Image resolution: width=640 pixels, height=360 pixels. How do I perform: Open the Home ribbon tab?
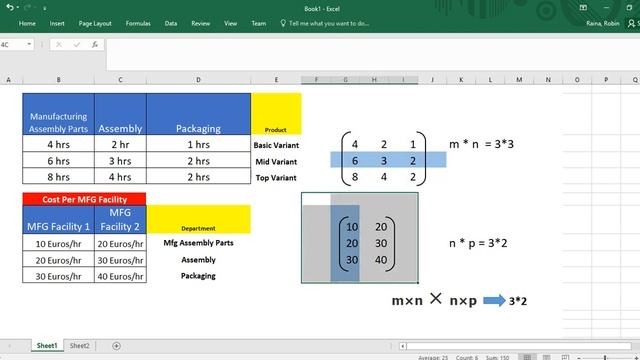[x=27, y=23]
